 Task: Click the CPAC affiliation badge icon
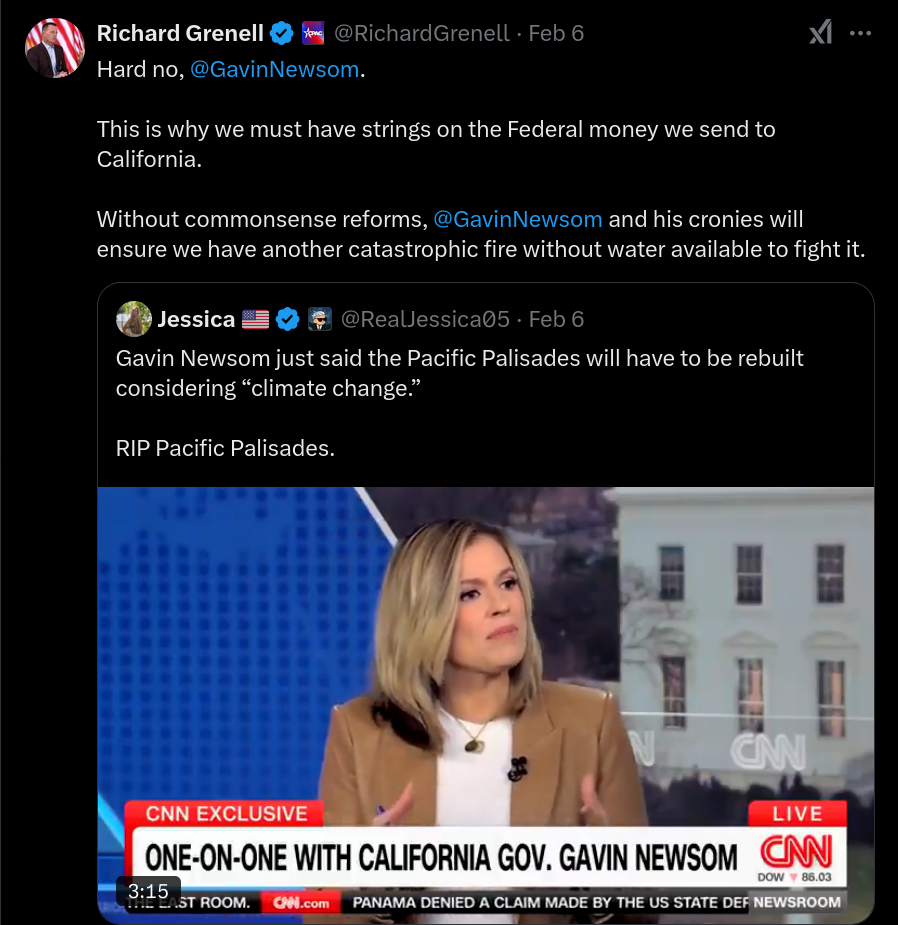pyautogui.click(x=313, y=33)
